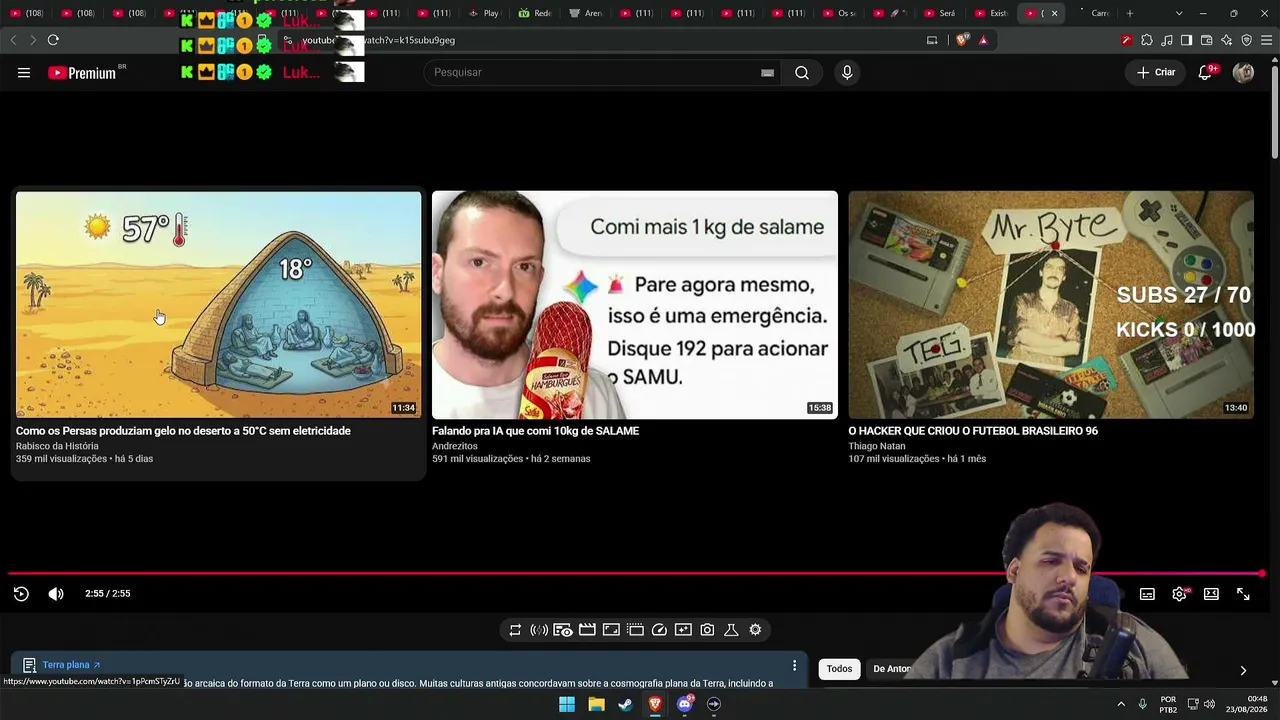Open the Brave Rewards triangle icon
The width and height of the screenshot is (1280, 720).
[983, 40]
